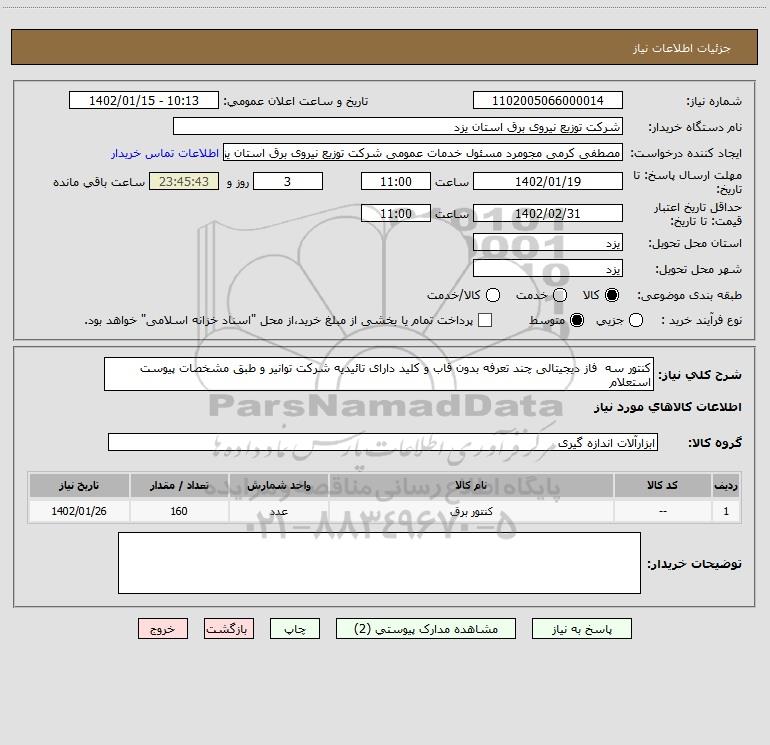Click the شهر محل تحویل field یزد
770x745 pixels.
pyautogui.click(x=548, y=269)
